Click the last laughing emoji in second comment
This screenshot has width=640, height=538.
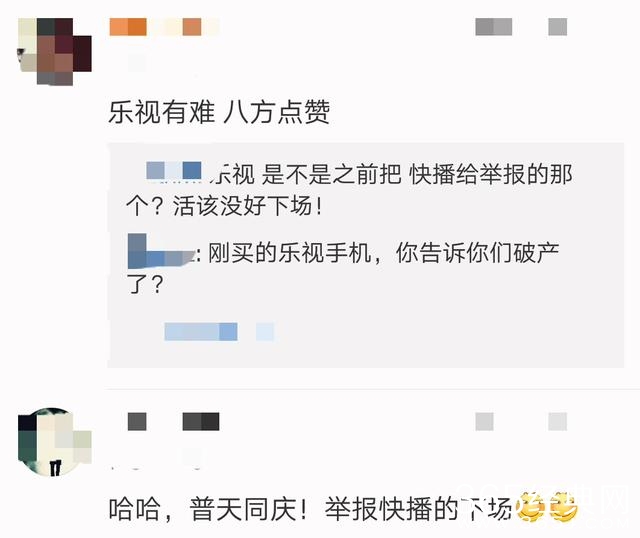tap(563, 507)
